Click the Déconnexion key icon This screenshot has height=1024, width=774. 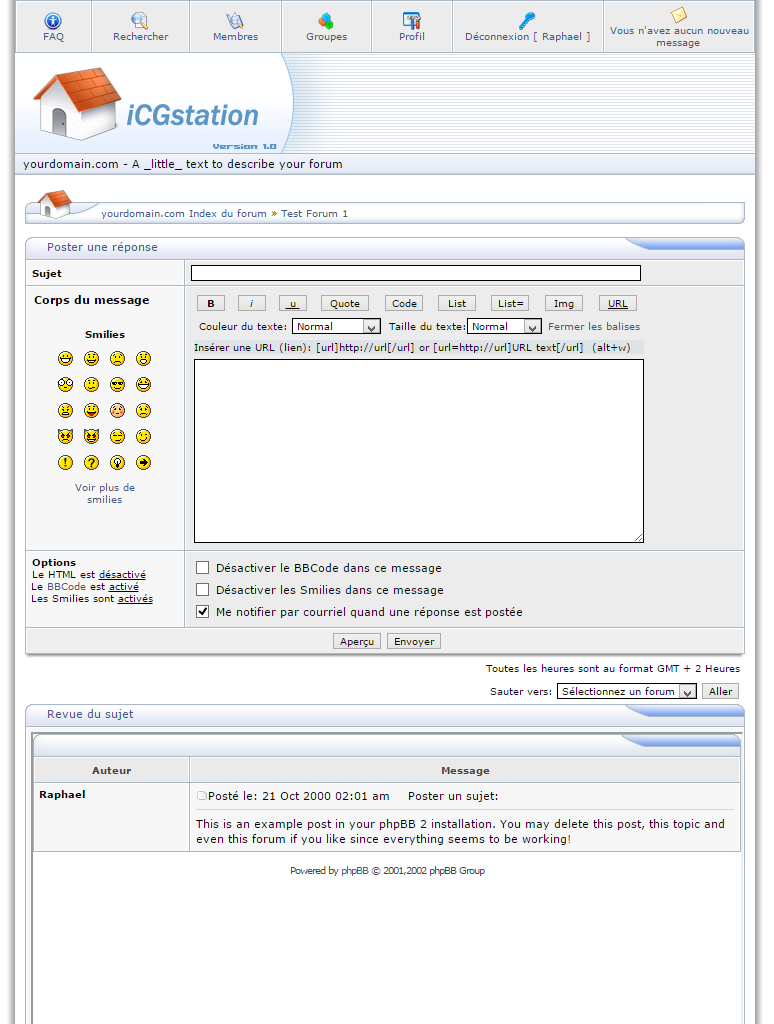(x=527, y=21)
